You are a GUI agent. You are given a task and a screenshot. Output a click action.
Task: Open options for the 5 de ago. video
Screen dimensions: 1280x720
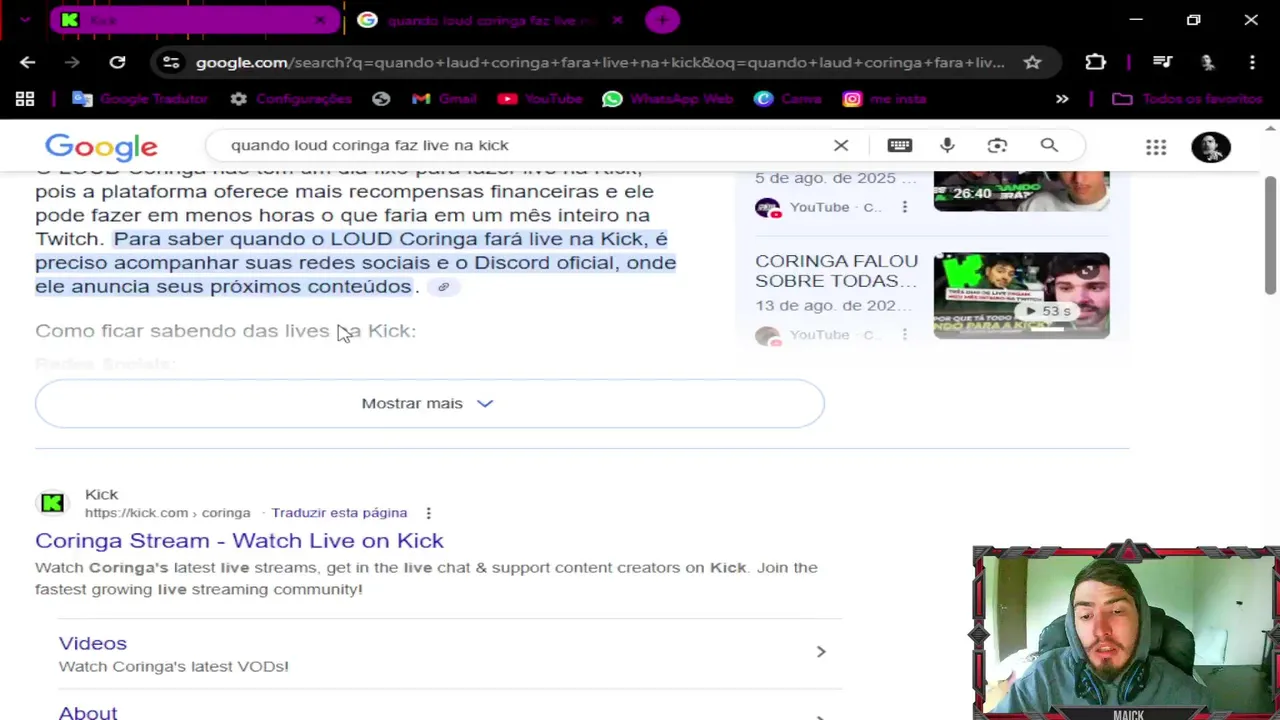pos(904,207)
